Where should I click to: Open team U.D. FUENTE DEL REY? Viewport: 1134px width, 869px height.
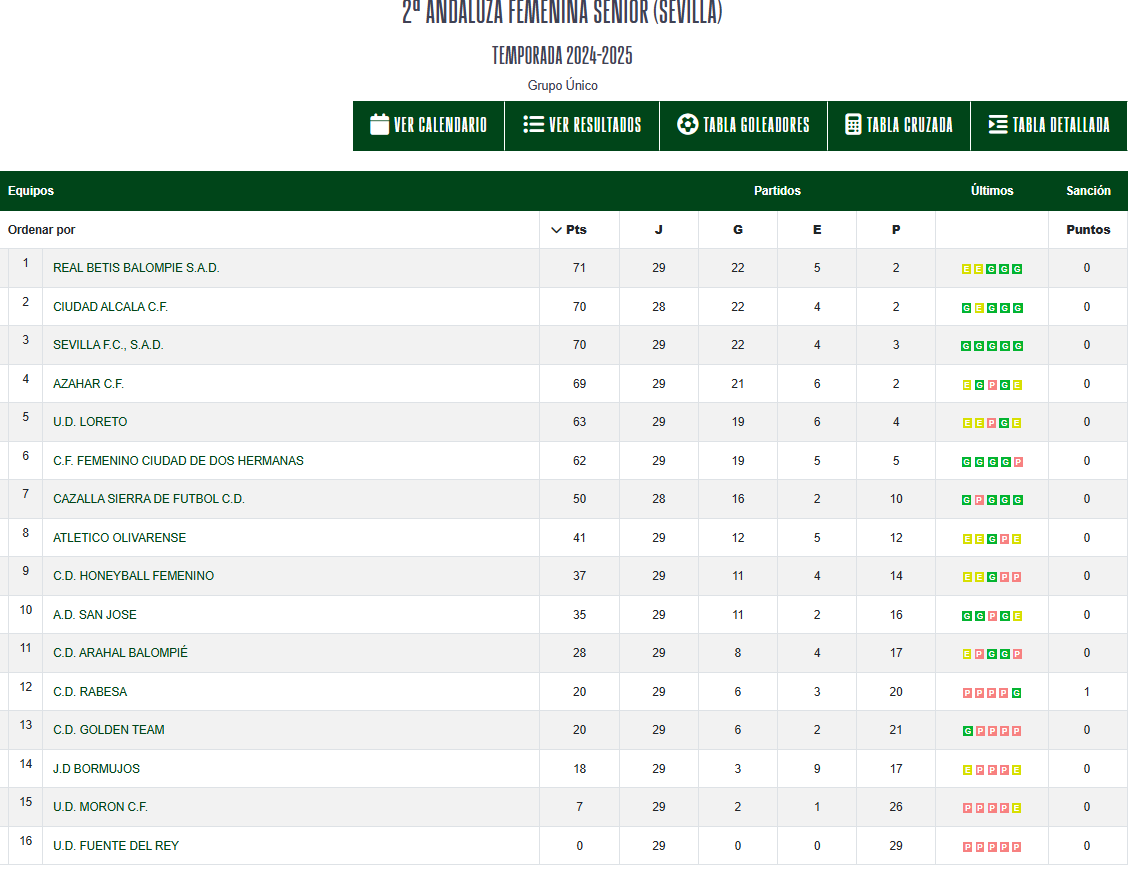(x=116, y=847)
